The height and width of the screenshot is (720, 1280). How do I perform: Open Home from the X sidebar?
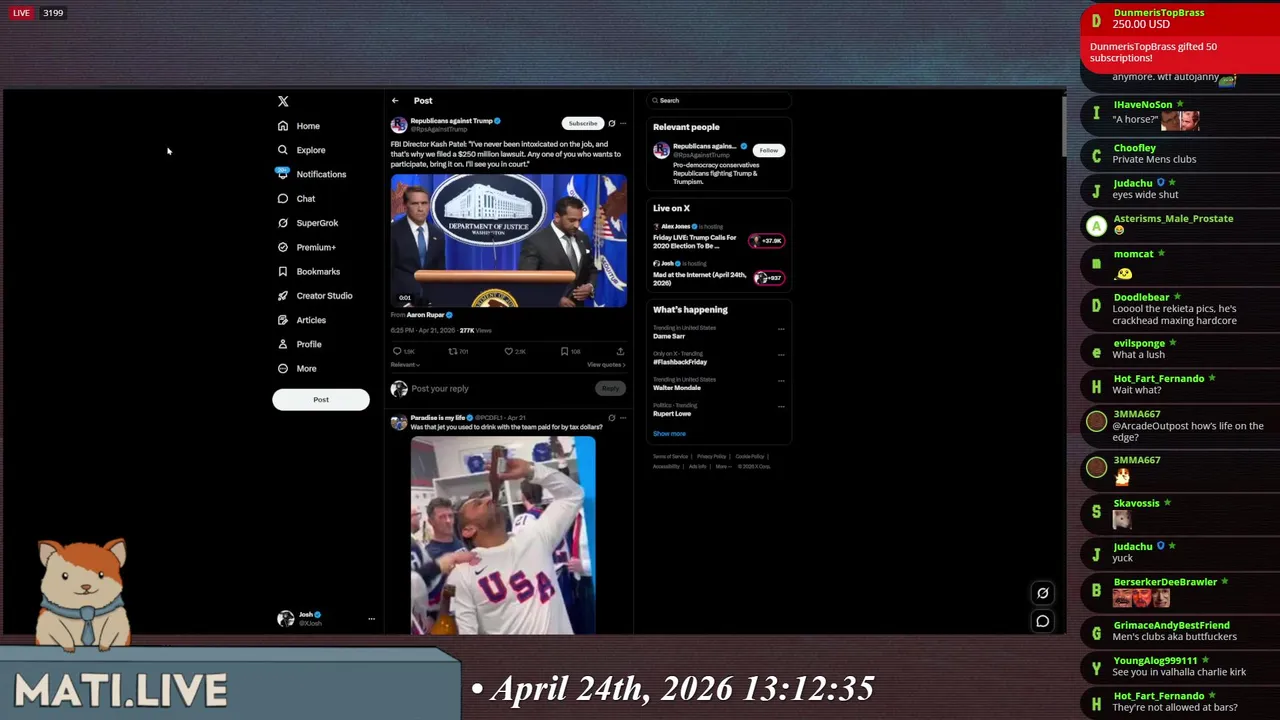pyautogui.click(x=299, y=126)
